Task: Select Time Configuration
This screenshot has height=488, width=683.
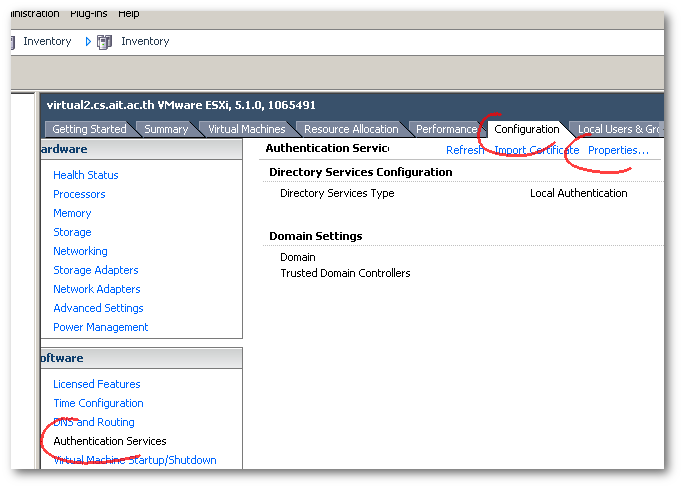Action: pos(98,403)
